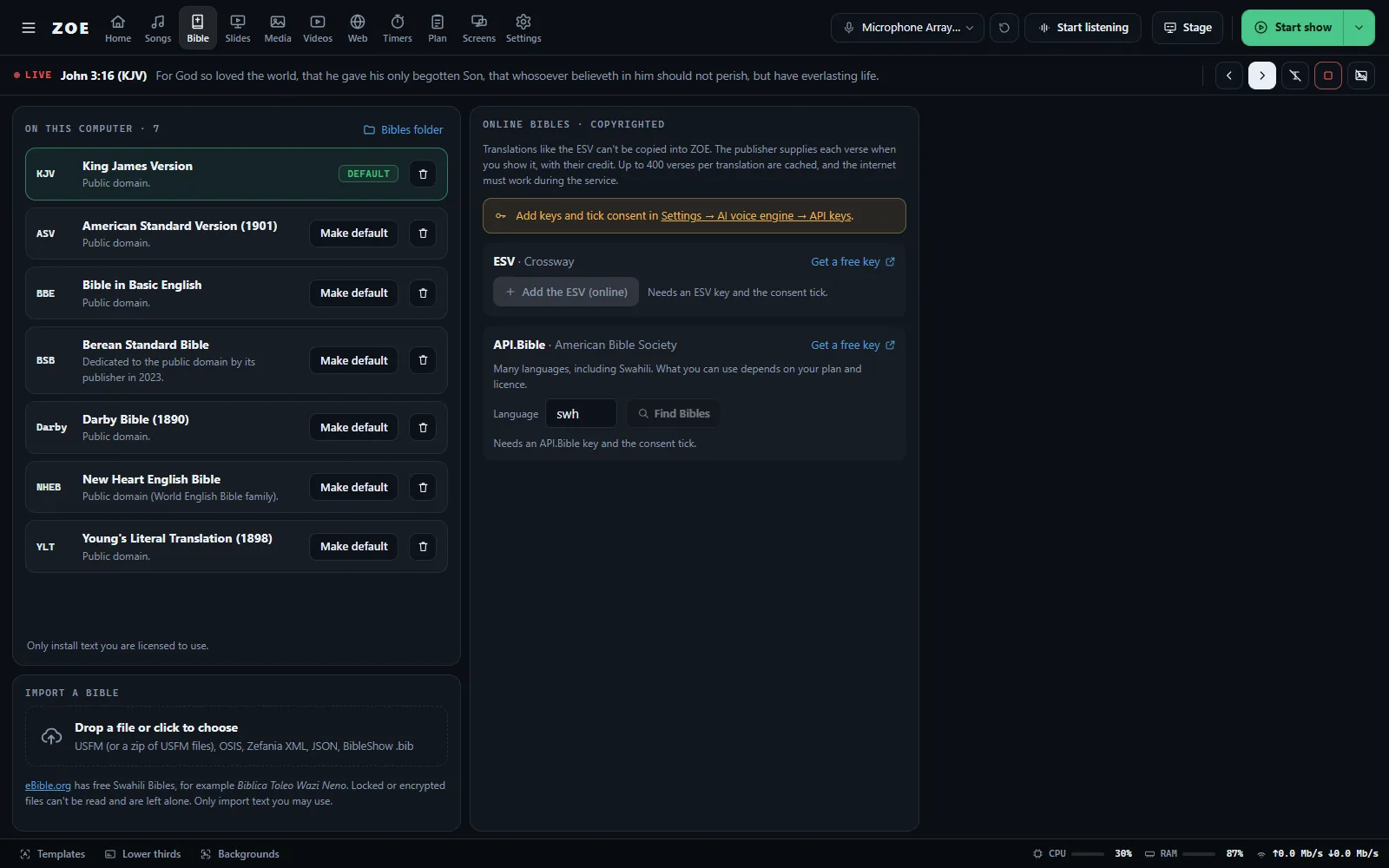
Task: Open the hamburger menu next to ZOE
Action: click(29, 28)
